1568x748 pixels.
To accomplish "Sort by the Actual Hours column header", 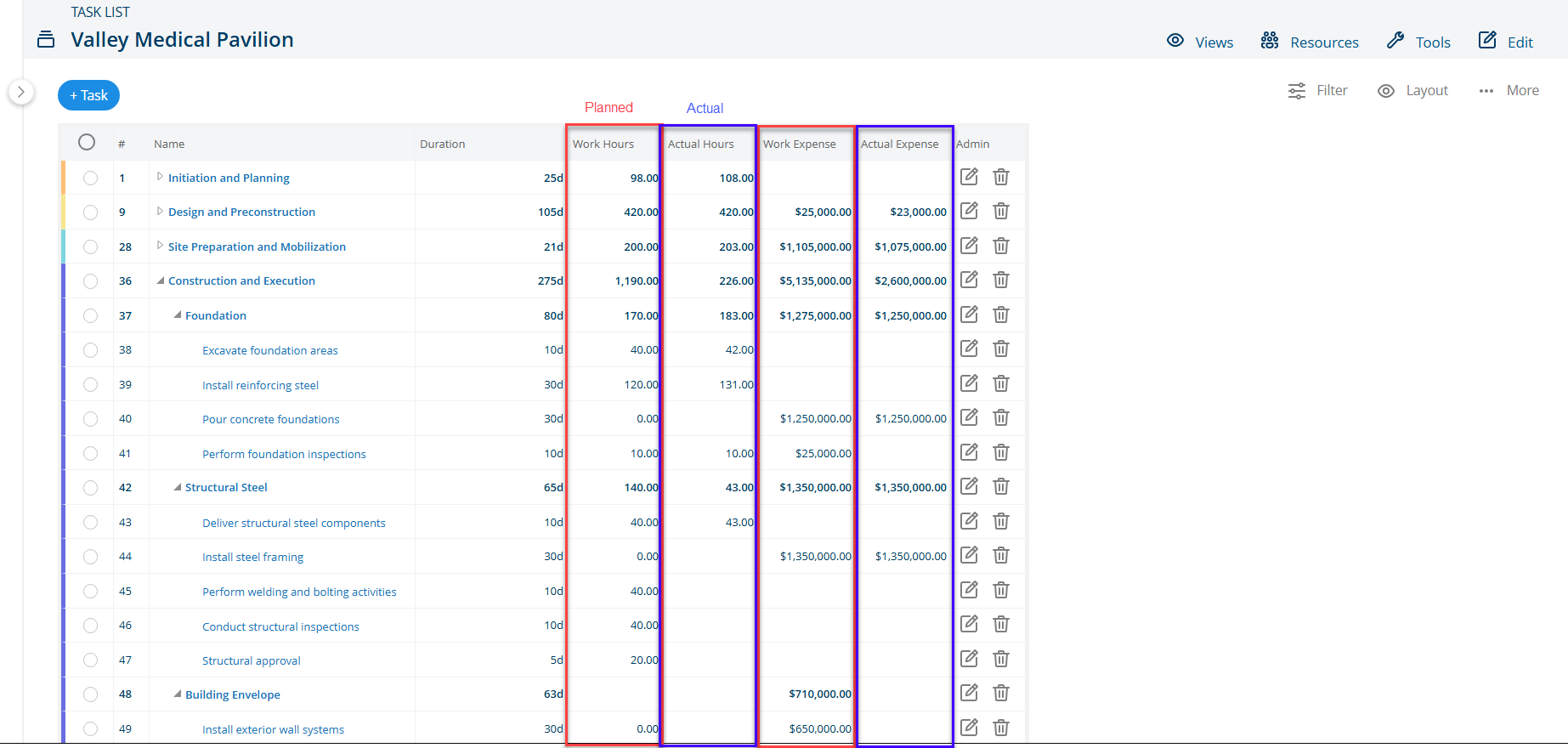I will (x=700, y=144).
